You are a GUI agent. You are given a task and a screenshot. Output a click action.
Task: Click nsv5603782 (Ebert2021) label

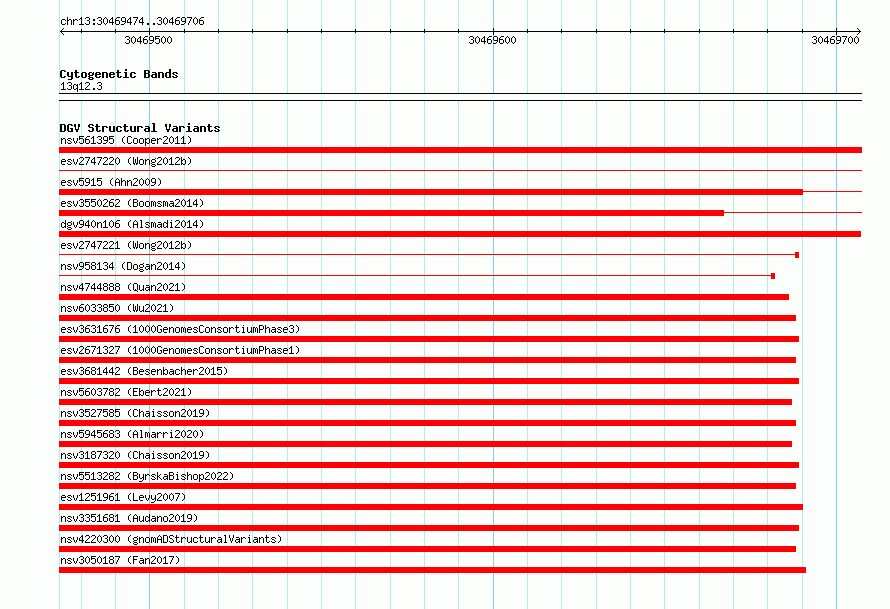point(126,392)
